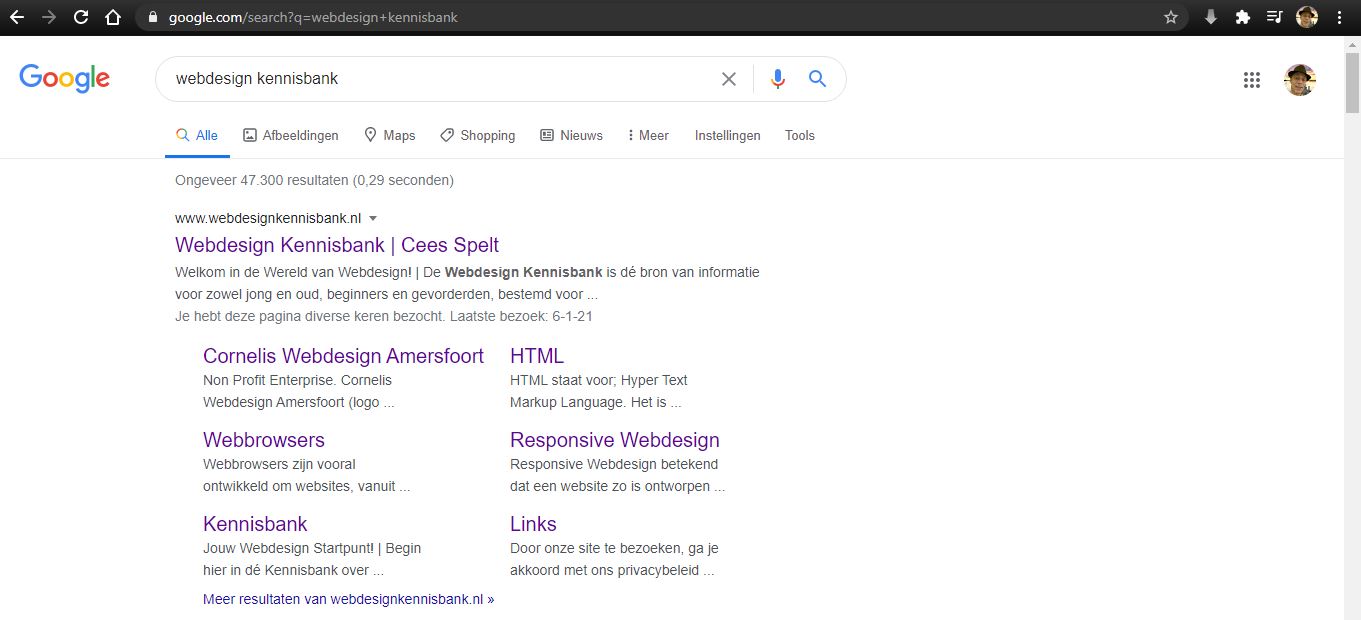Open the Google account avatar
This screenshot has height=620, width=1361.
pos(1300,80)
